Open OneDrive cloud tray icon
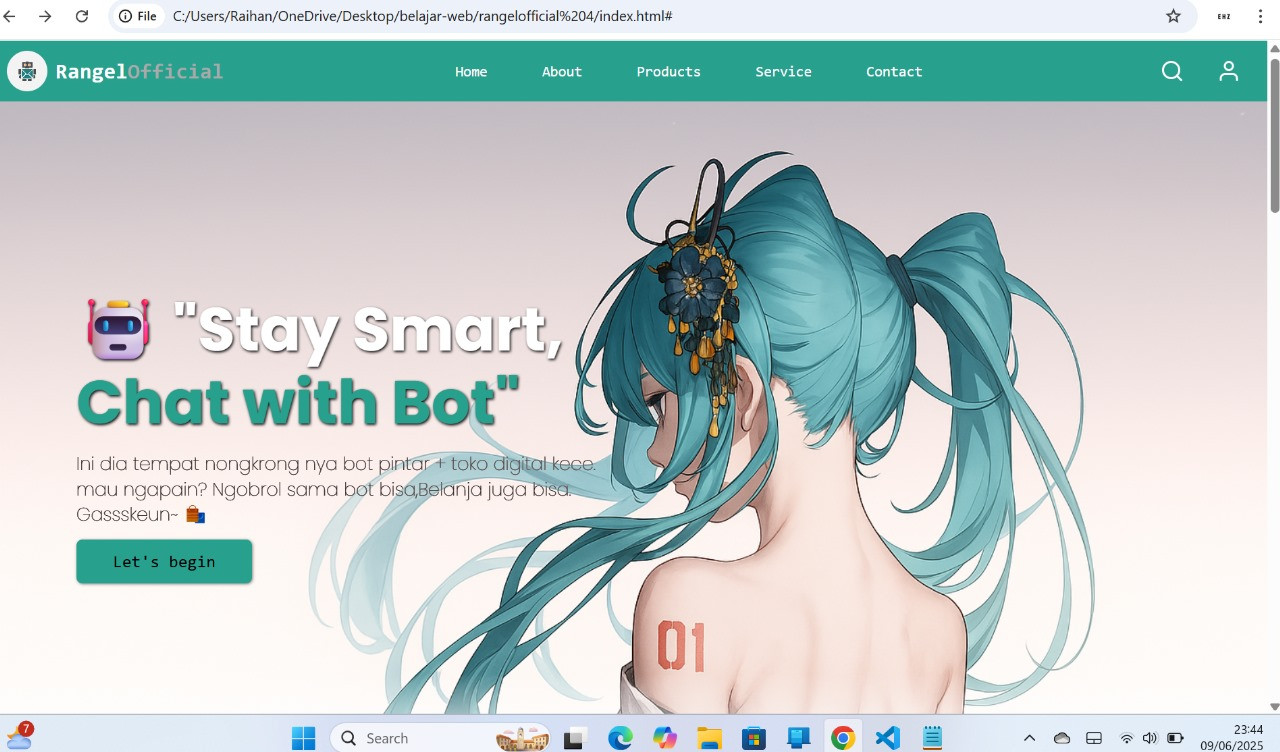 (1062, 738)
